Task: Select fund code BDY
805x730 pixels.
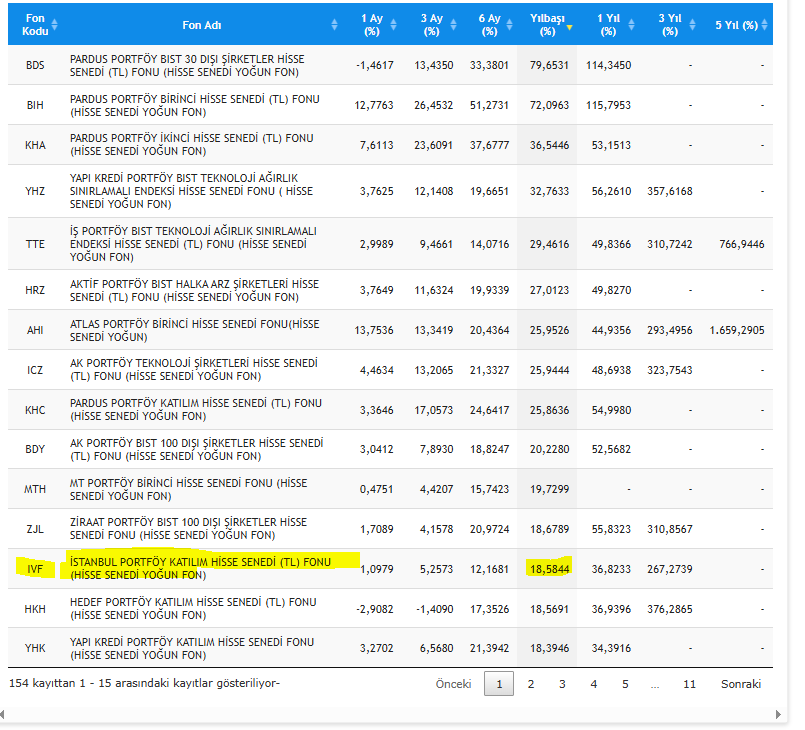Action: 35,449
